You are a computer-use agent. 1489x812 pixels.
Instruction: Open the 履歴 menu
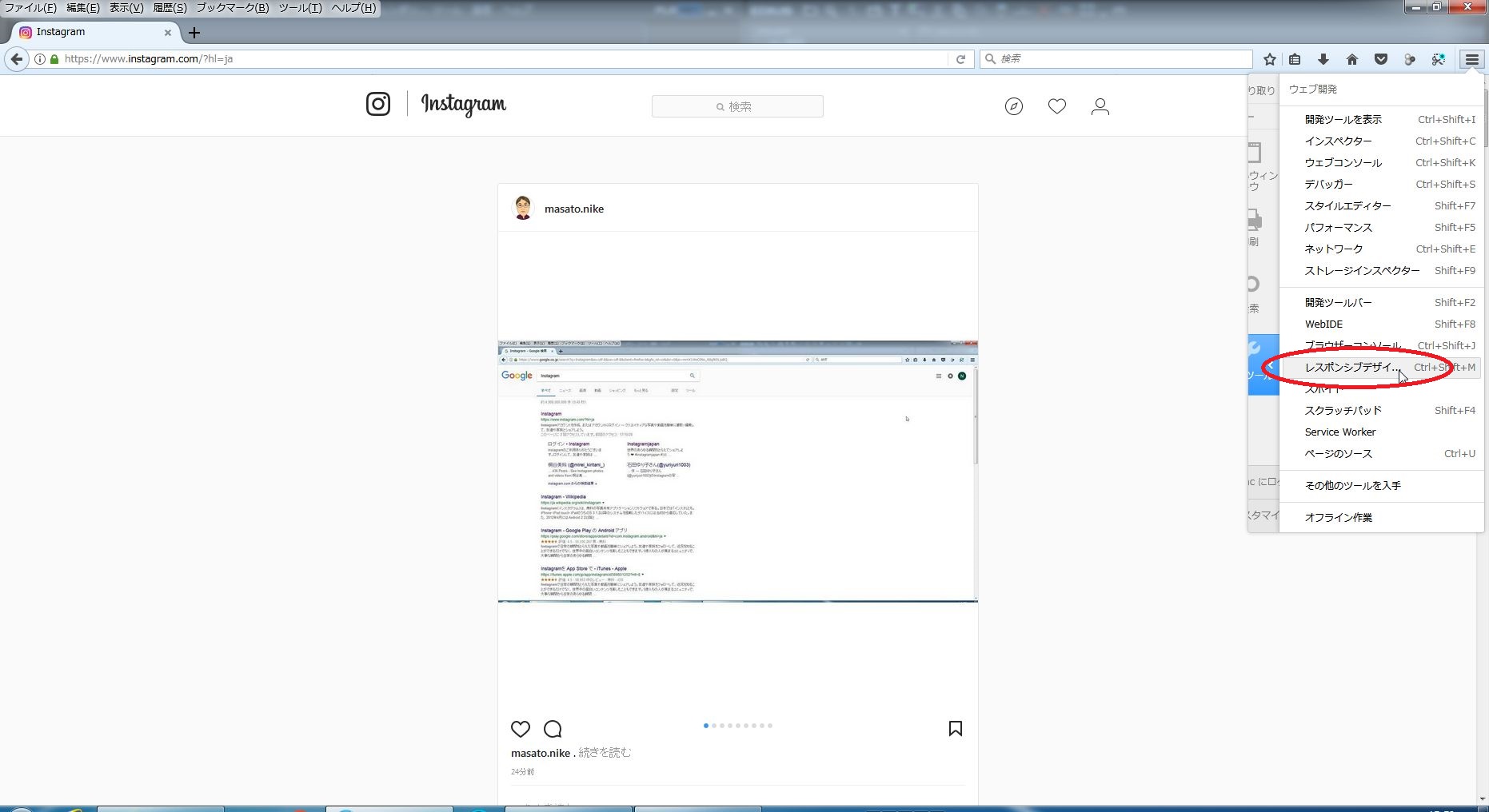click(170, 8)
